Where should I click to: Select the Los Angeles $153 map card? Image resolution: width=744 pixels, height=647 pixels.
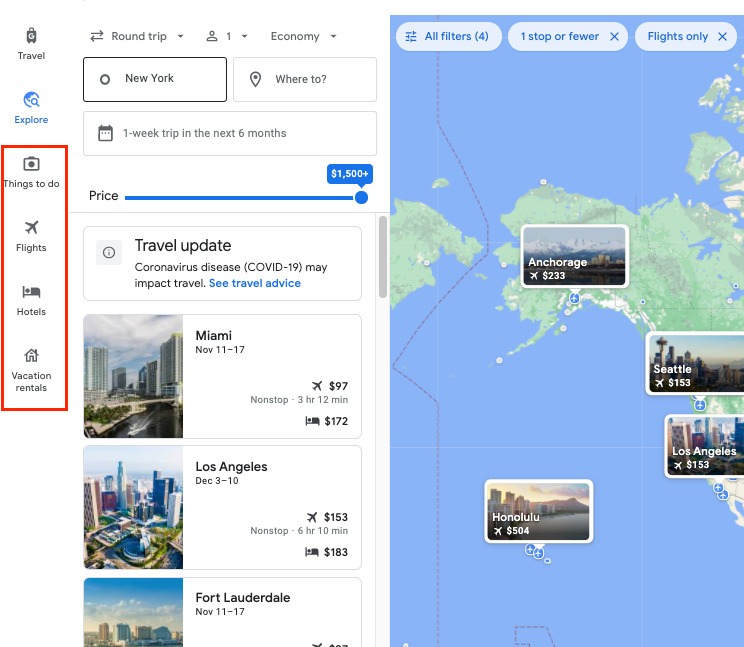(705, 445)
